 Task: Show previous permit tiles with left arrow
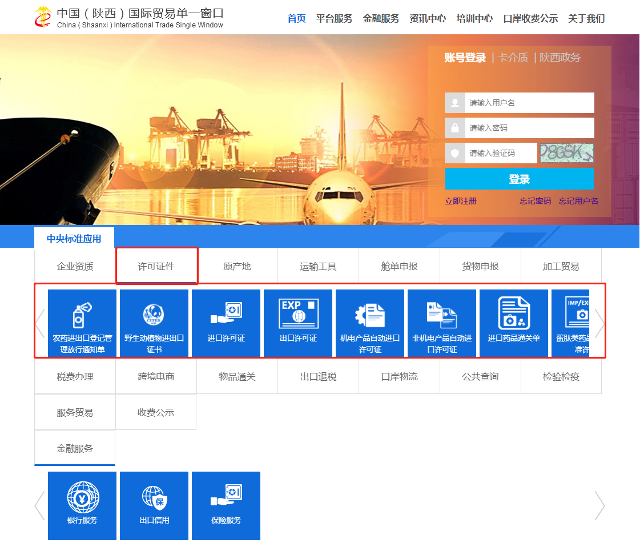coord(40,323)
